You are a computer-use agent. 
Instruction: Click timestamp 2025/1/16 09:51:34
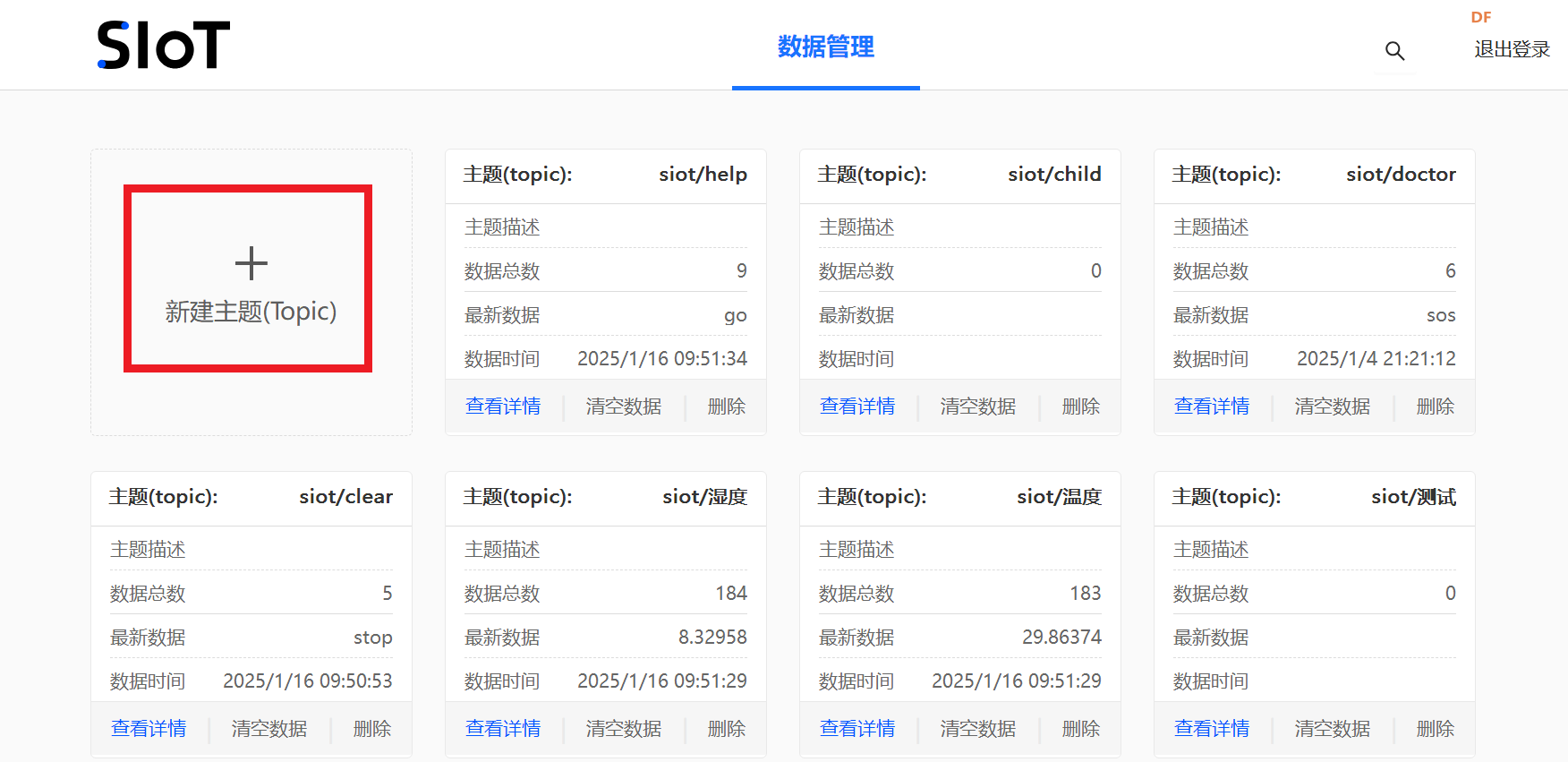pos(662,359)
